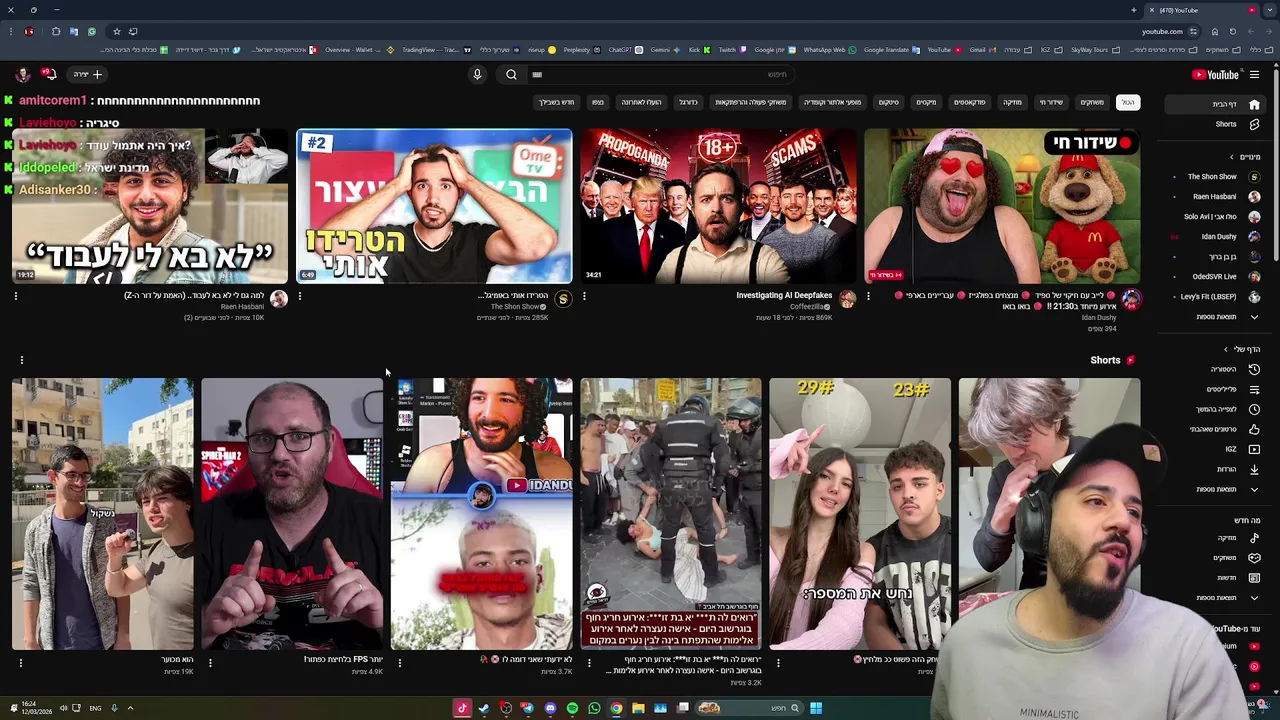The image size is (1280, 720).
Task: Select the 'משחקים' filter chip
Action: [x=1092, y=102]
